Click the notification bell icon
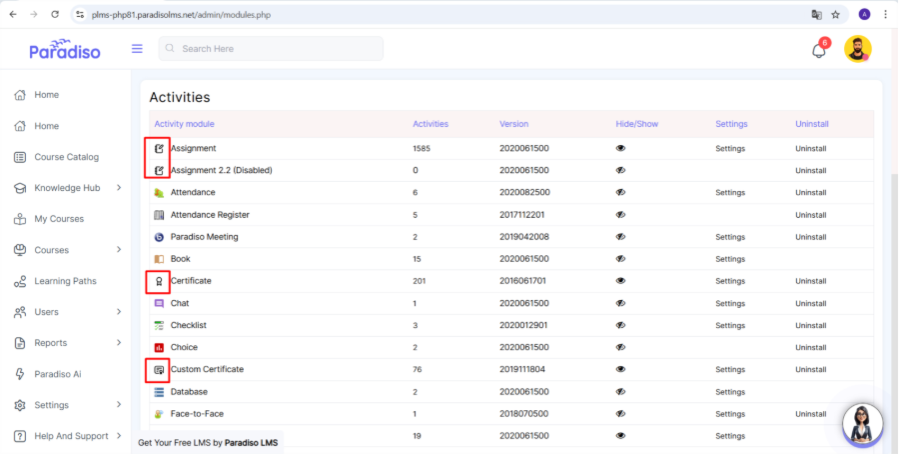 (x=818, y=50)
